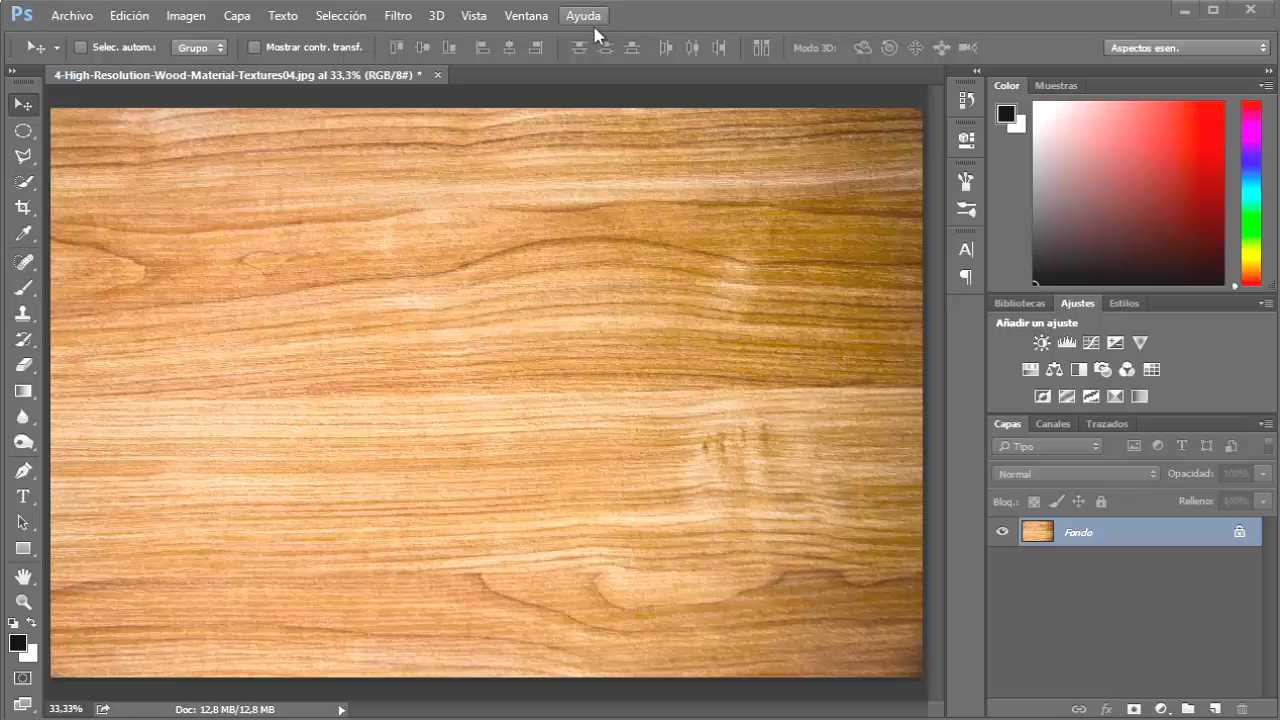Select the Gradient tool
The height and width of the screenshot is (720, 1280).
coord(23,392)
